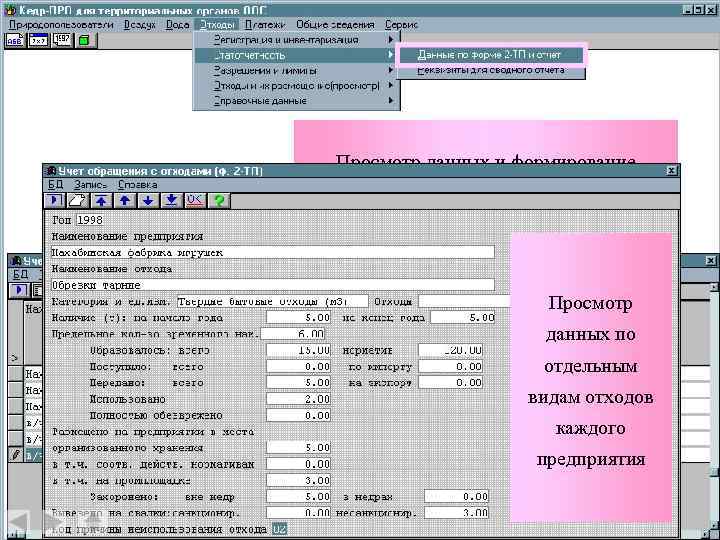Image resolution: width=720 pixels, height=540 pixels.
Task: Click the blank page icon in form toolbar
Action: point(78,201)
